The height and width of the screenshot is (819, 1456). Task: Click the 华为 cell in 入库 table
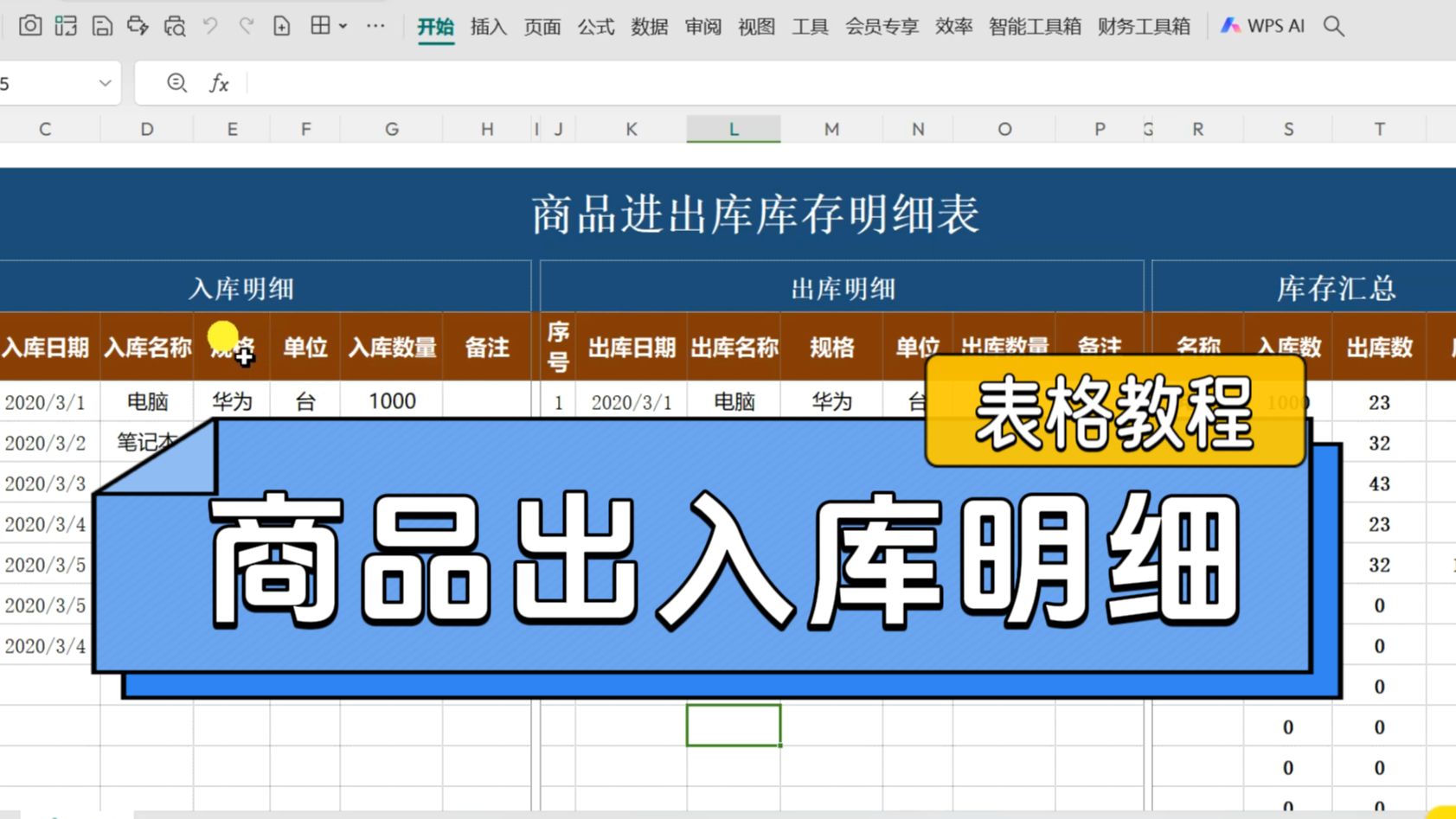[232, 401]
